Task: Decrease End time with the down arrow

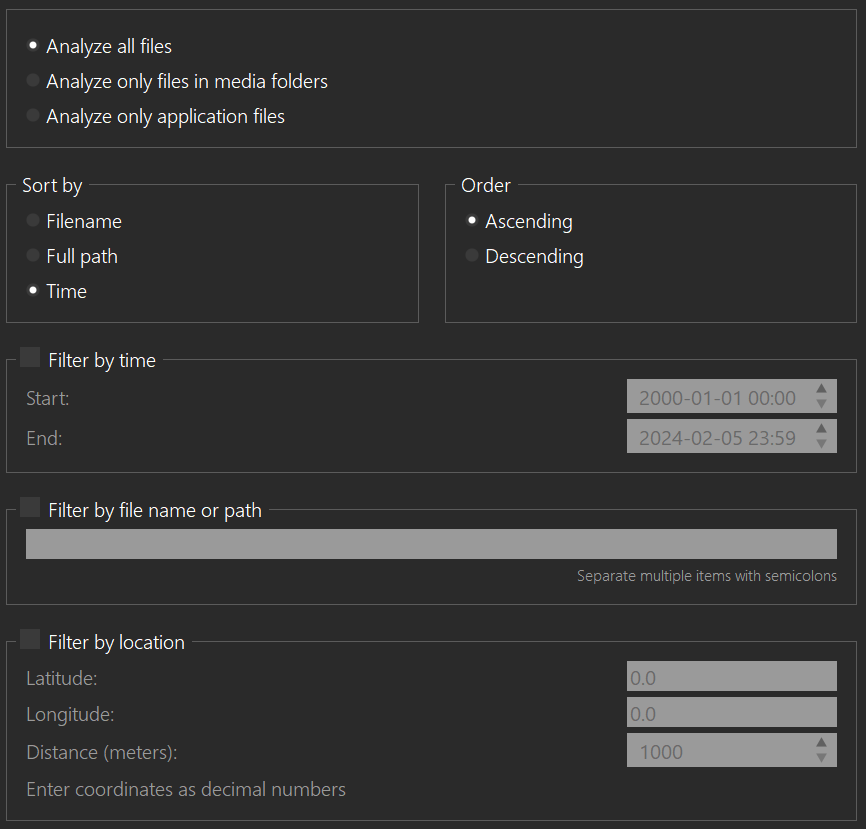Action: point(821,444)
